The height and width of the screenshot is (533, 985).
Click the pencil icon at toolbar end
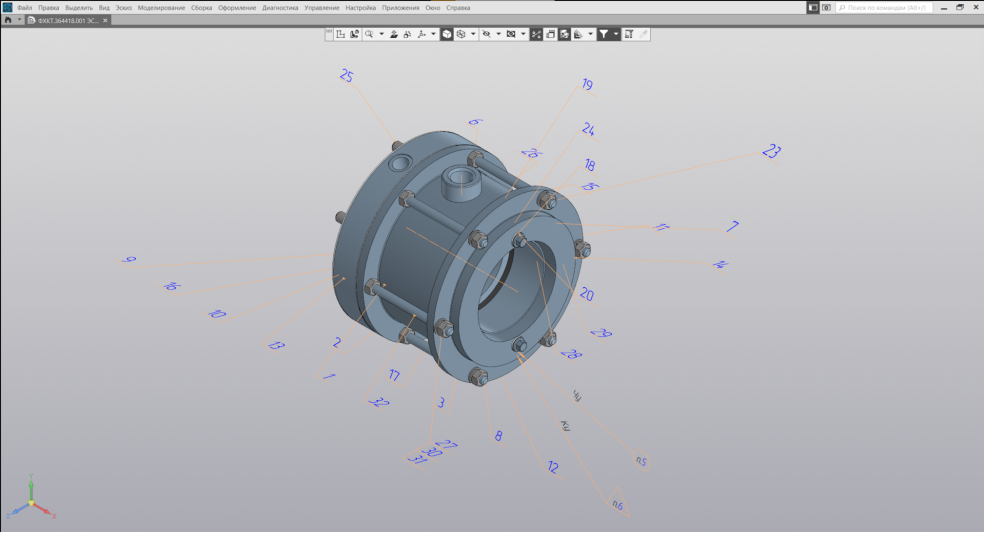(x=643, y=34)
